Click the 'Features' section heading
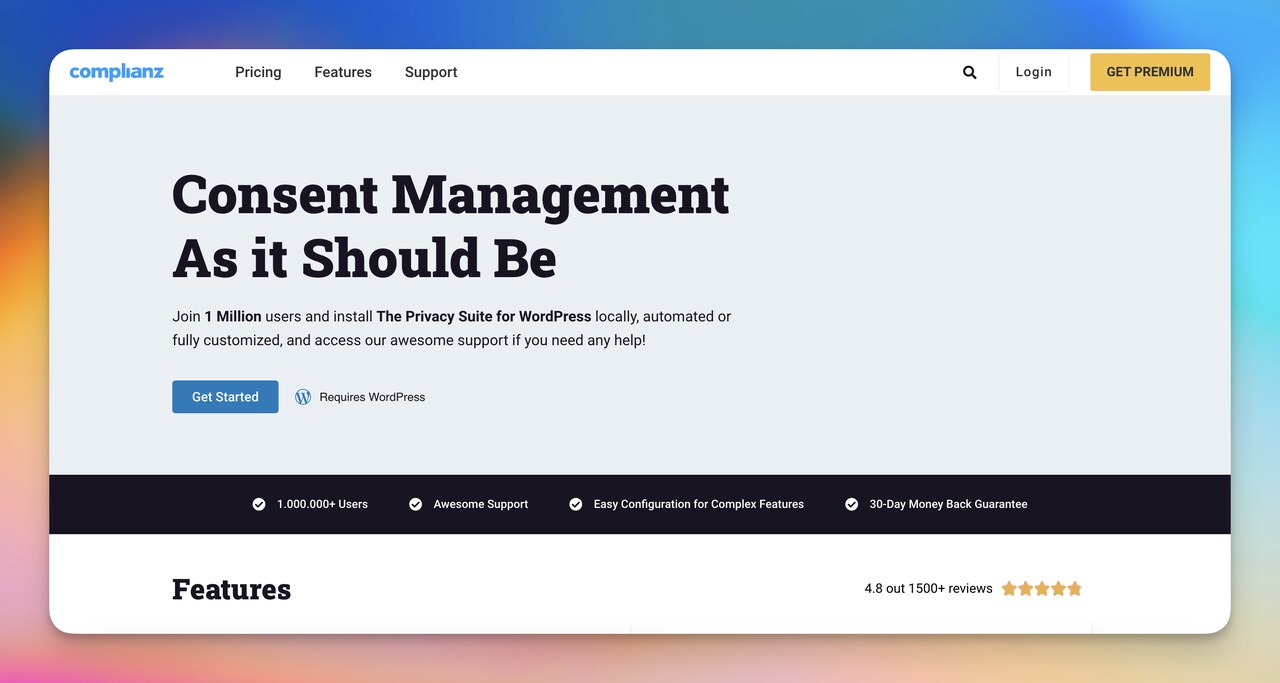The image size is (1280, 683). [231, 589]
